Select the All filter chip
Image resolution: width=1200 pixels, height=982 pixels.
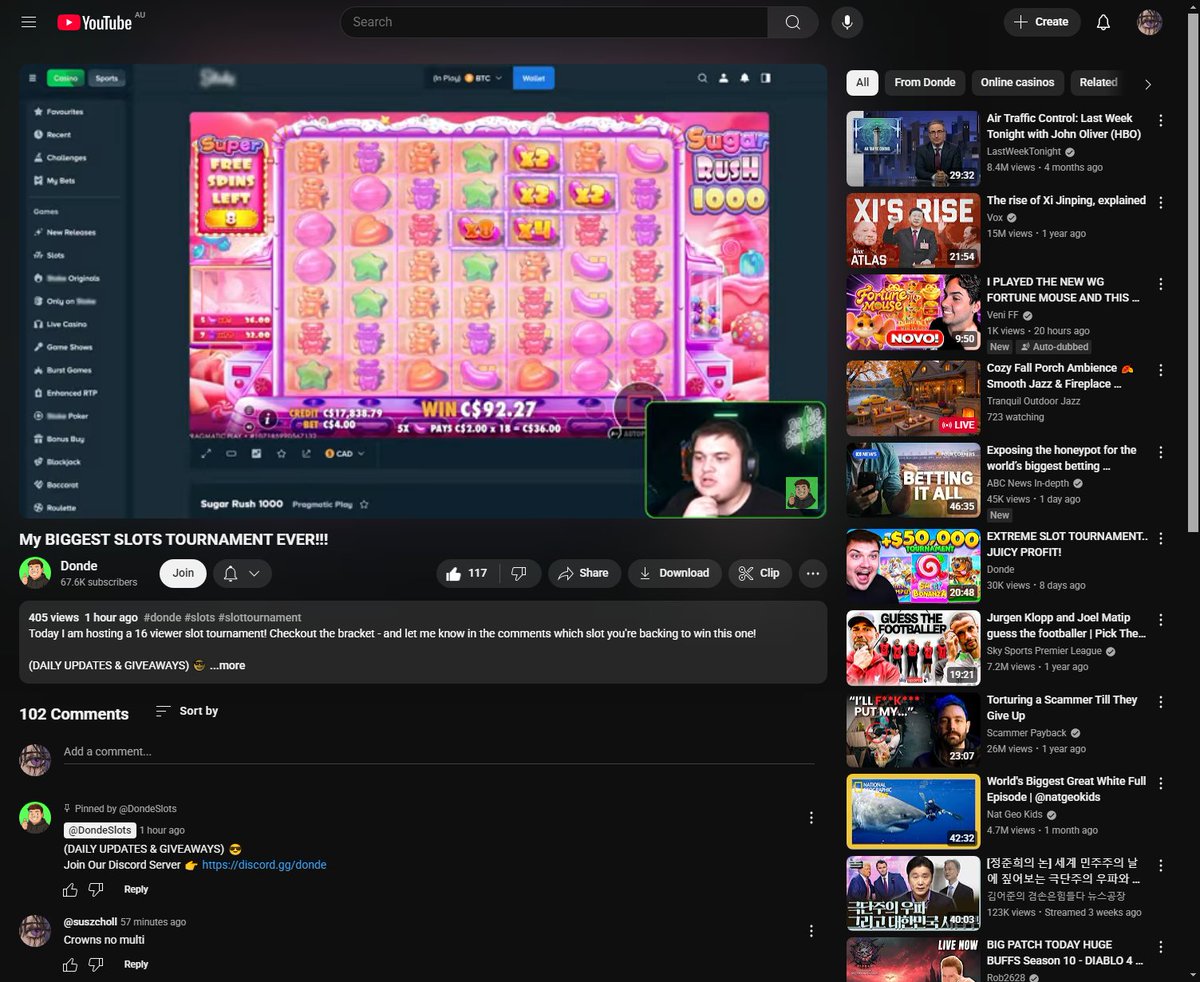coord(862,83)
